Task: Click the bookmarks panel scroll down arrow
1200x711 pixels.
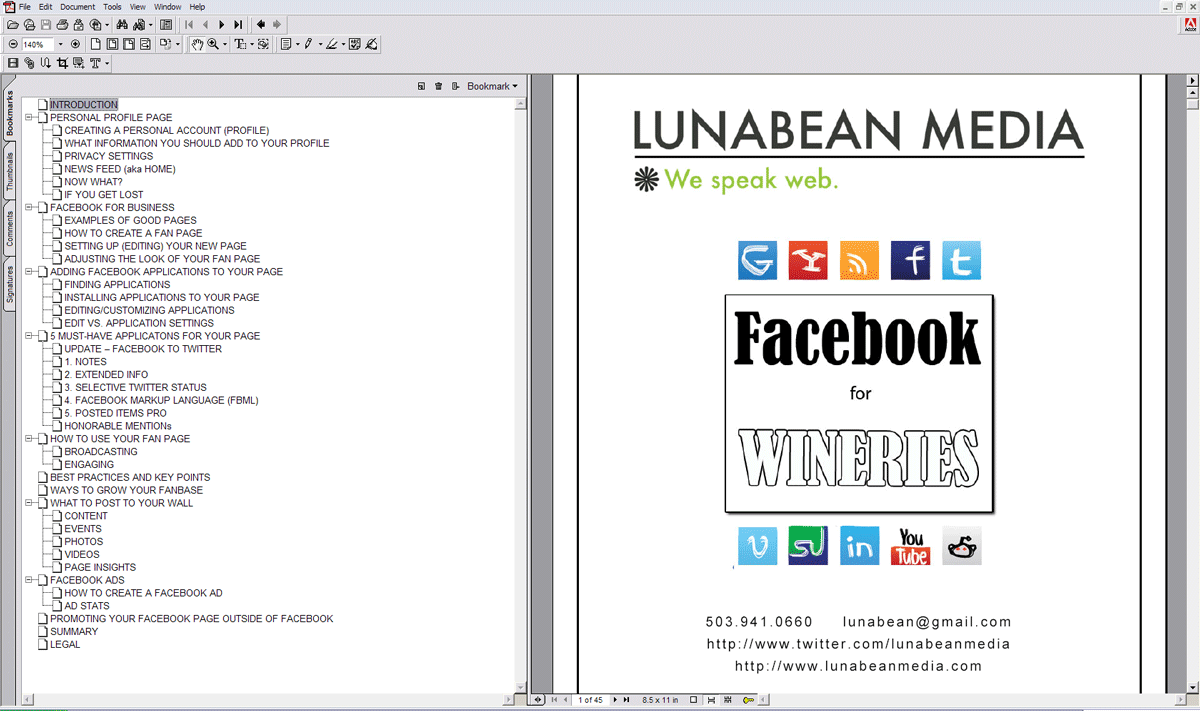Action: click(x=521, y=687)
